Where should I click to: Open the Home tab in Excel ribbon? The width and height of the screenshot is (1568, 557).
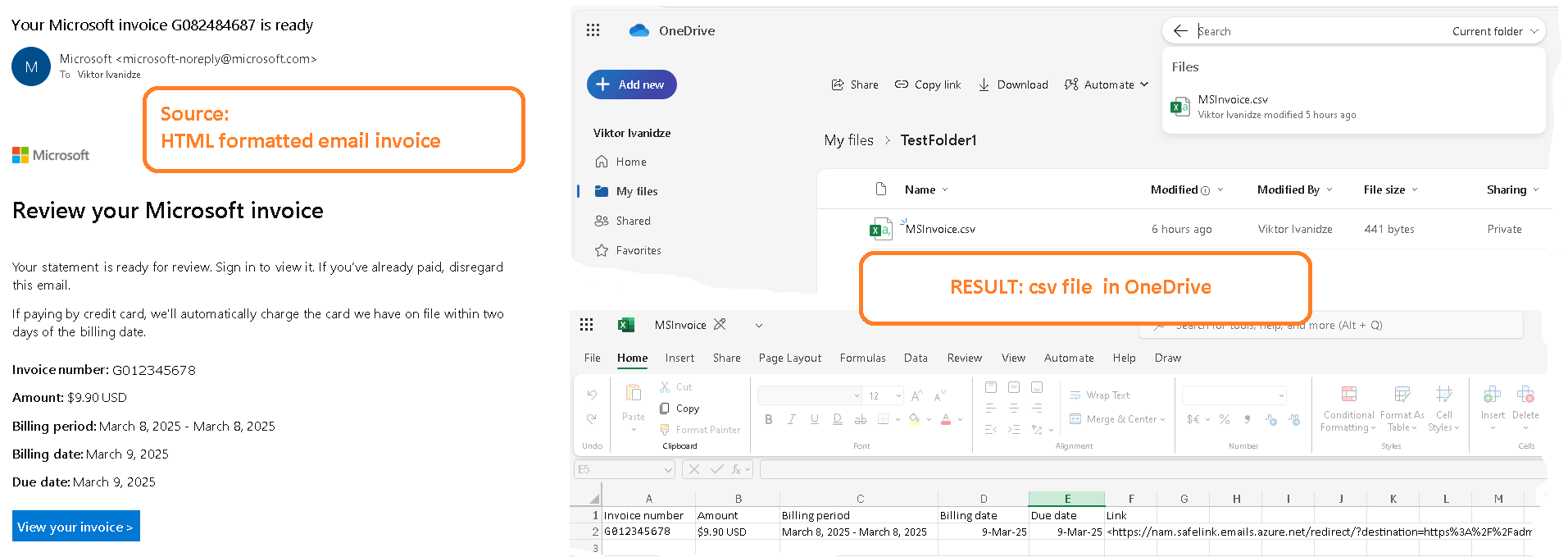pos(632,358)
